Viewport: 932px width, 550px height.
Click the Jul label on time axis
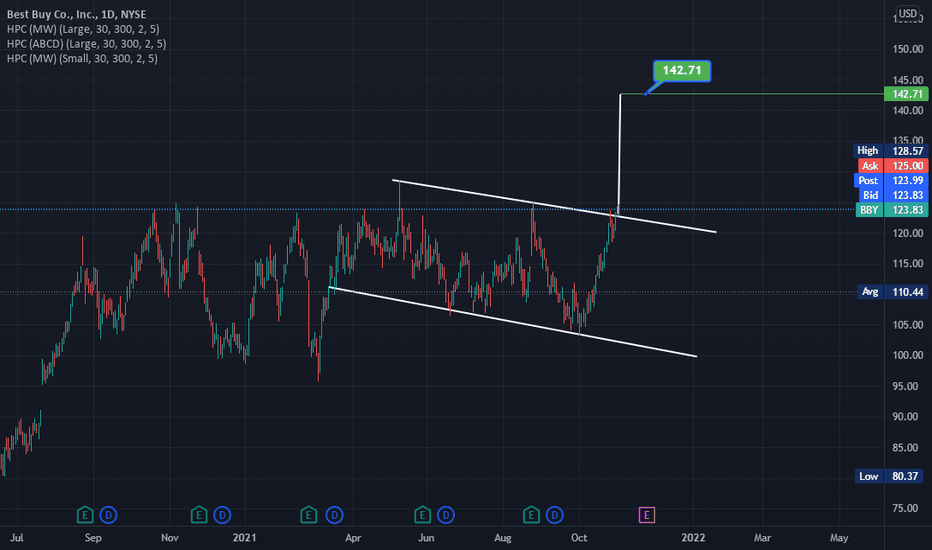pyautogui.click(x=17, y=538)
